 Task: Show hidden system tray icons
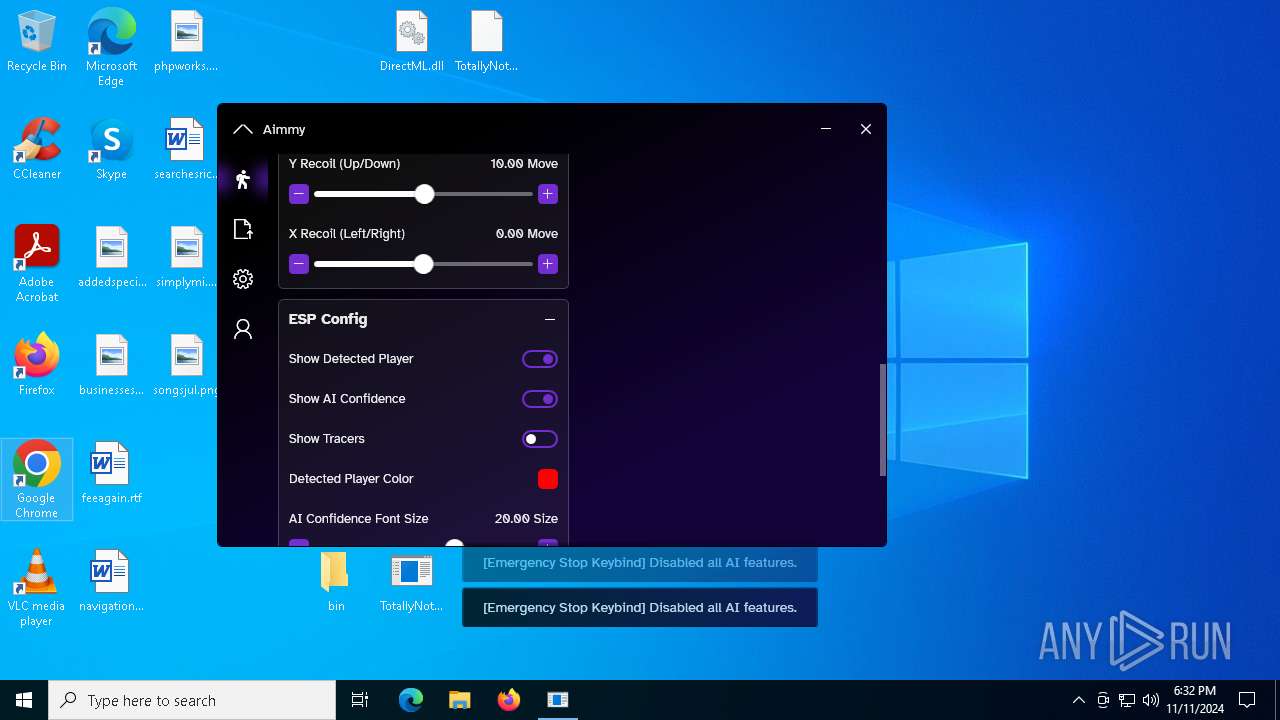(x=1078, y=700)
